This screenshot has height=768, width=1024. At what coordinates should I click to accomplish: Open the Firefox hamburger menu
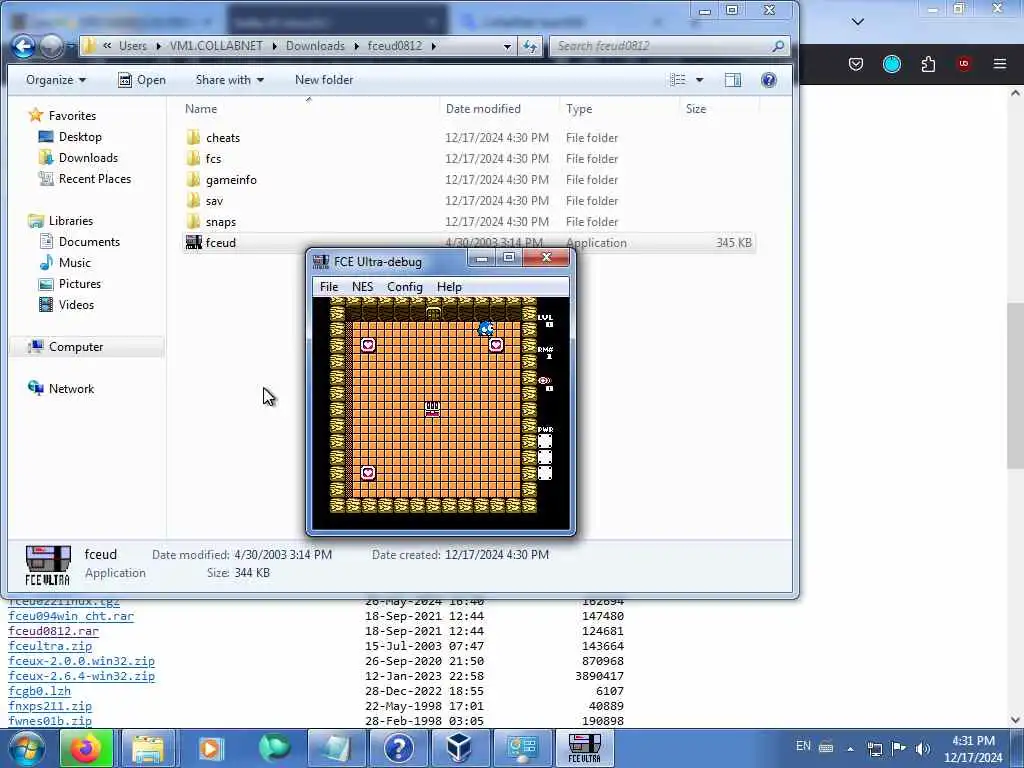click(x=1000, y=64)
